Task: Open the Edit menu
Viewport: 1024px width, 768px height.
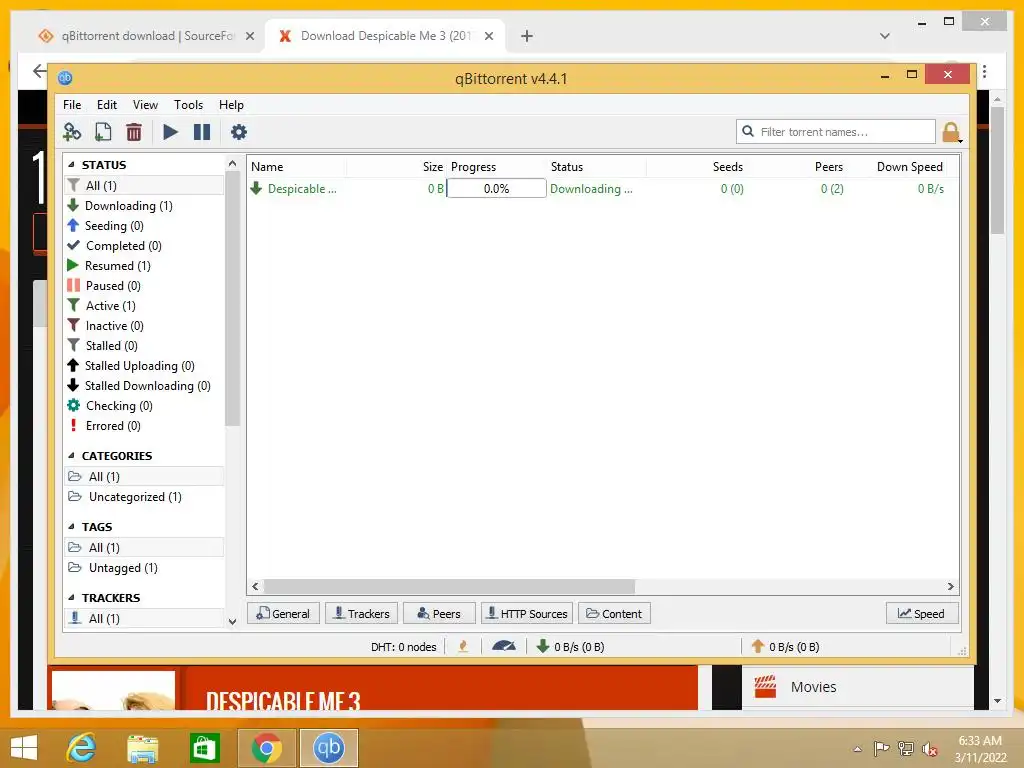Action: tap(106, 105)
